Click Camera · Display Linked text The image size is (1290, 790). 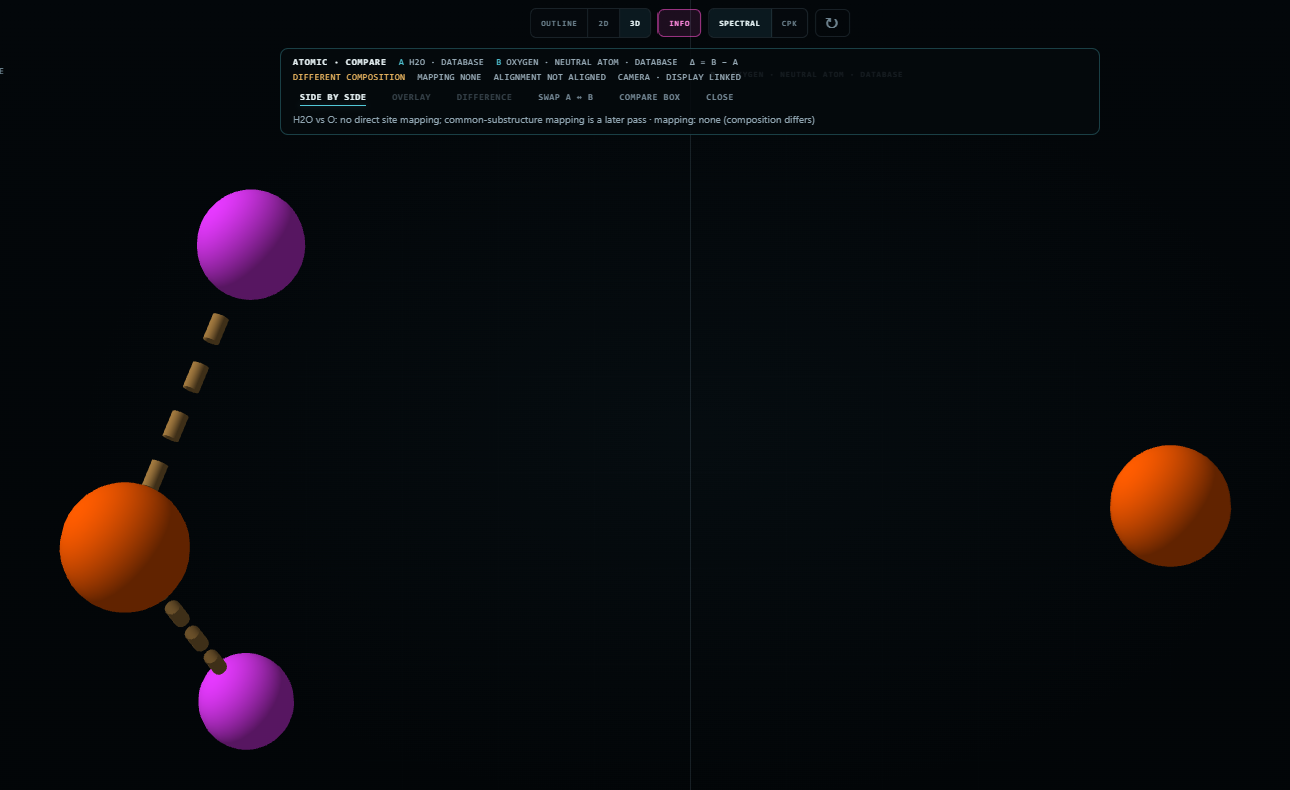click(679, 77)
